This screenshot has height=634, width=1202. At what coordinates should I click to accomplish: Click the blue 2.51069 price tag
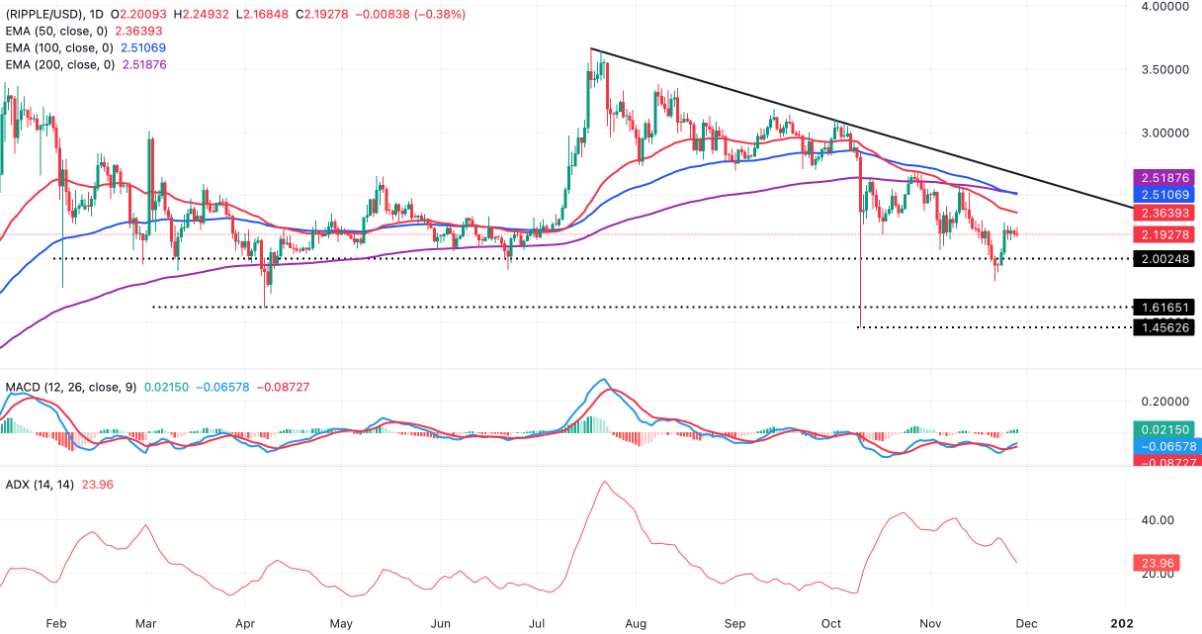tap(1165, 193)
